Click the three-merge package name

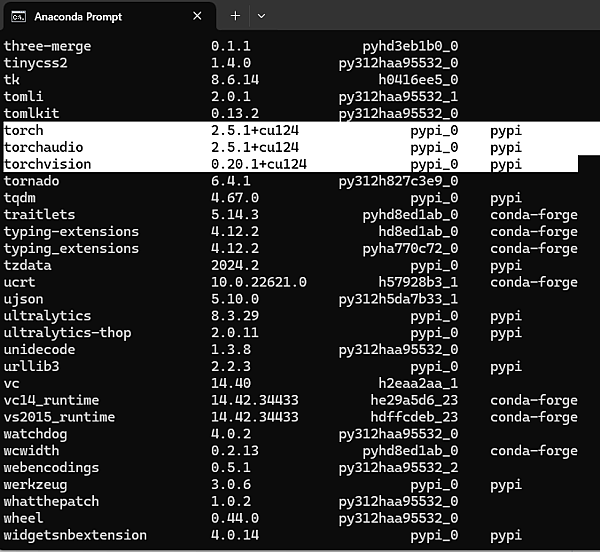[47, 46]
